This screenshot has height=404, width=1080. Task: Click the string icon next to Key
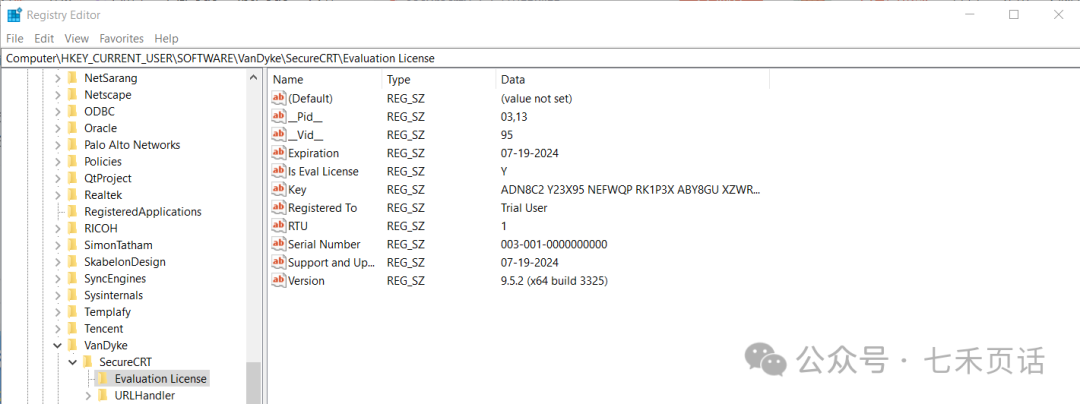pyautogui.click(x=279, y=190)
